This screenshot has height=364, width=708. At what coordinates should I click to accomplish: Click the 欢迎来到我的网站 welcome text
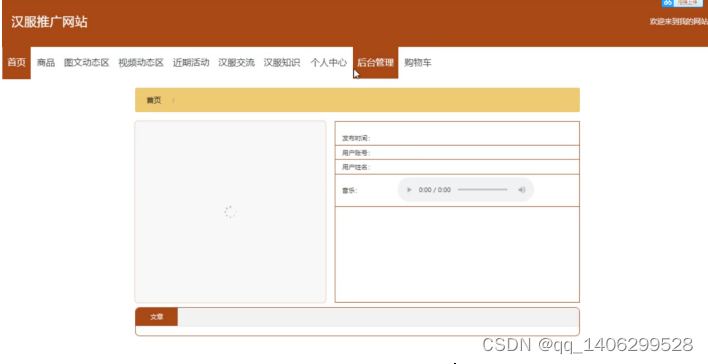679,22
